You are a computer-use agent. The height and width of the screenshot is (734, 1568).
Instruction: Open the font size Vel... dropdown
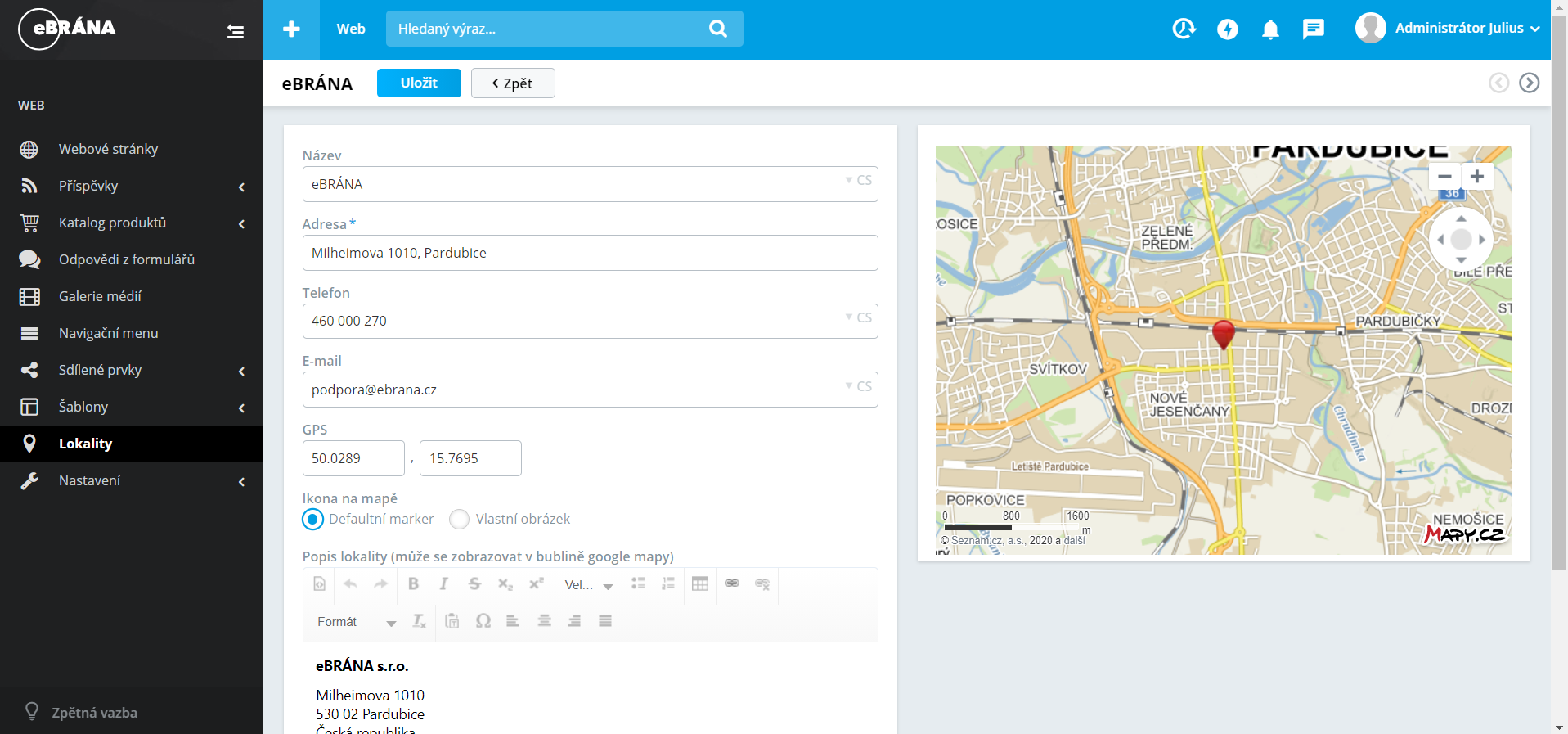(589, 584)
